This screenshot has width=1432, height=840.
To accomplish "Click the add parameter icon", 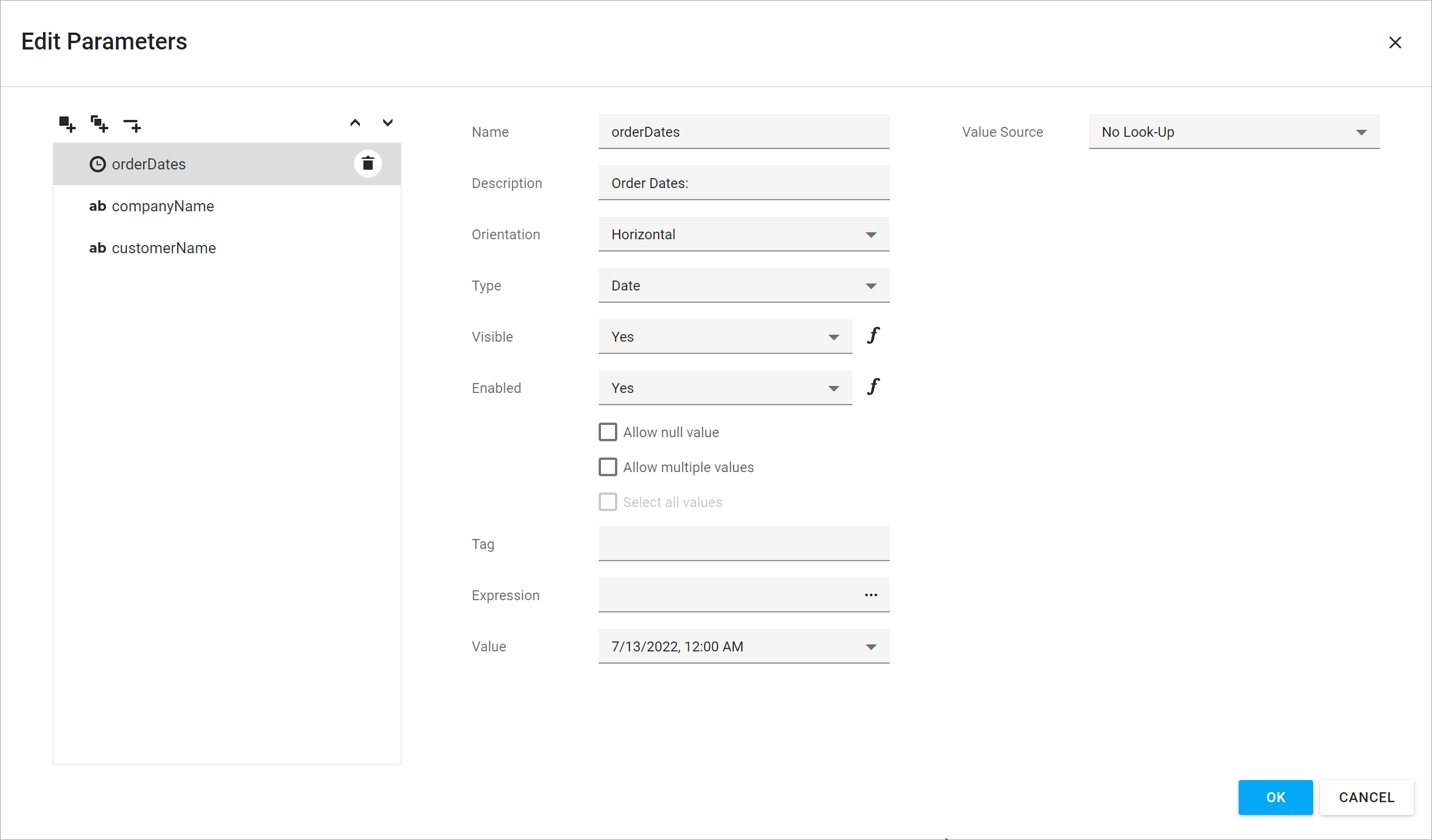I will (67, 123).
